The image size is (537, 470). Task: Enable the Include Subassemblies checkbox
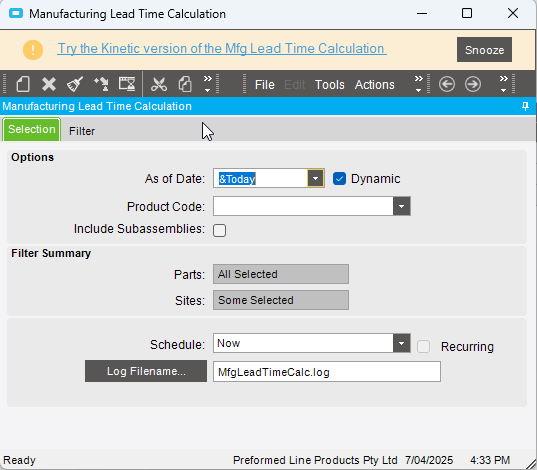(x=219, y=230)
